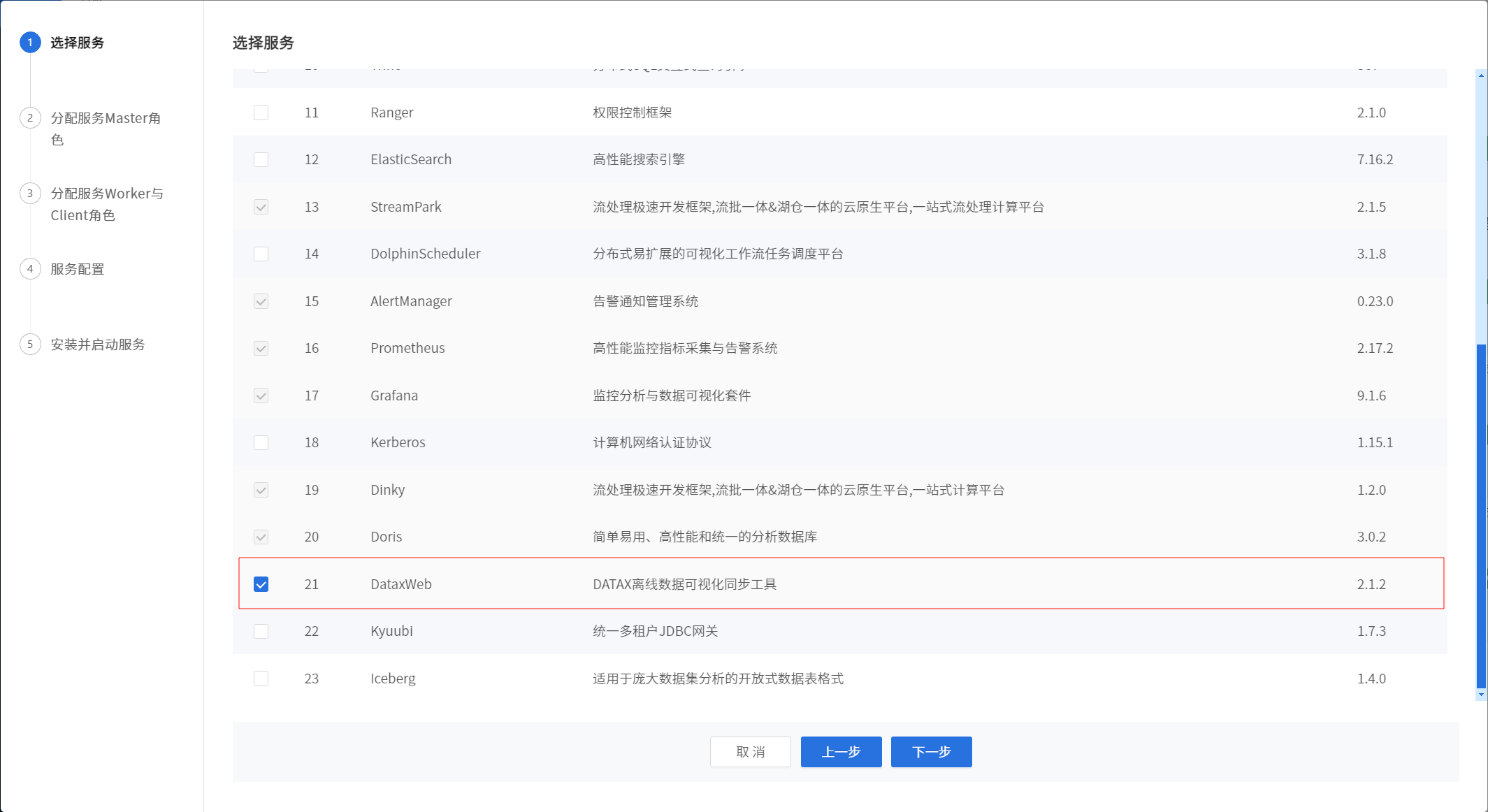Click step 1 circle icon 选择服务
Viewport: 1488px width, 812px height.
pos(30,43)
